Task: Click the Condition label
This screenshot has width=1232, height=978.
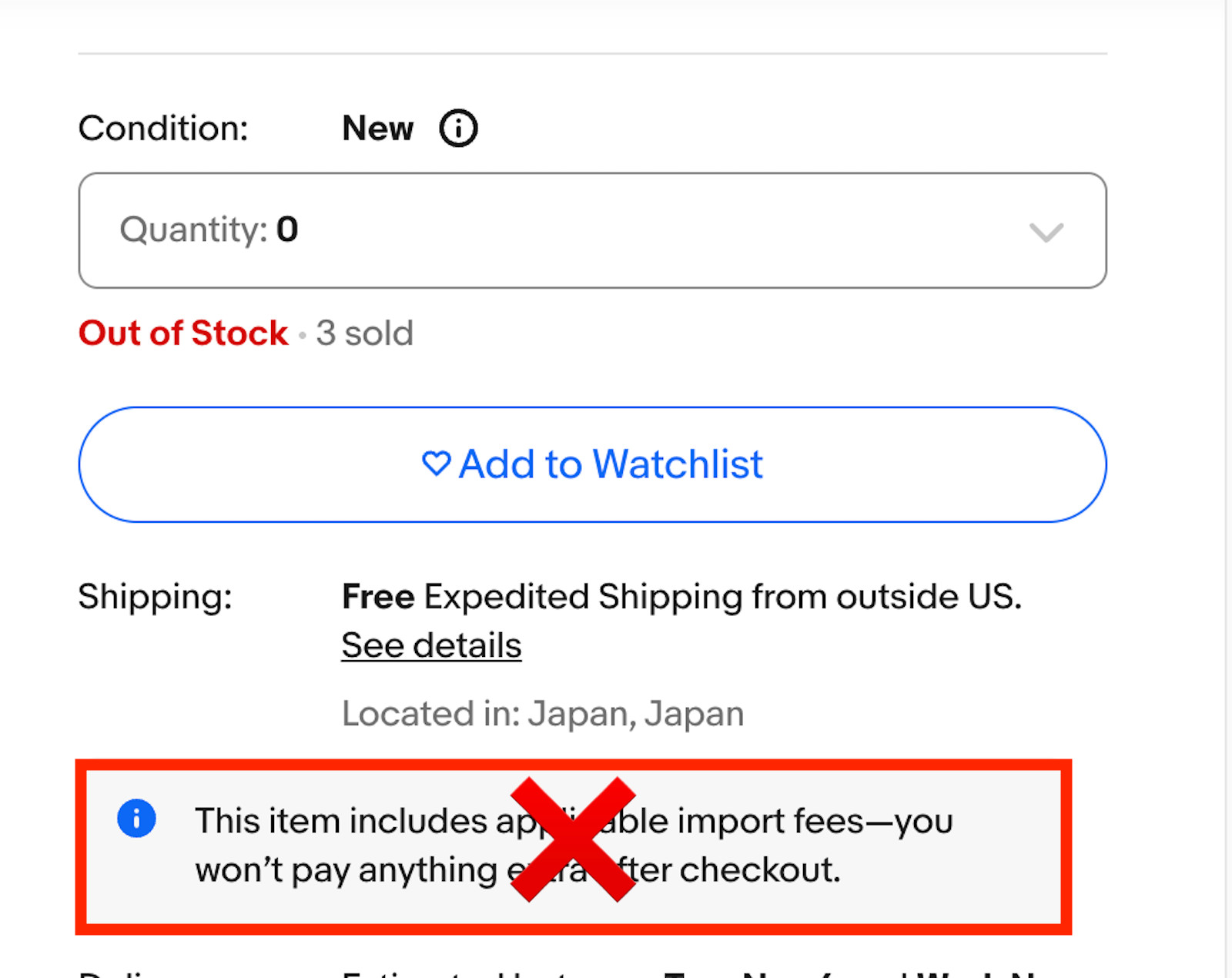Action: pyautogui.click(x=163, y=128)
